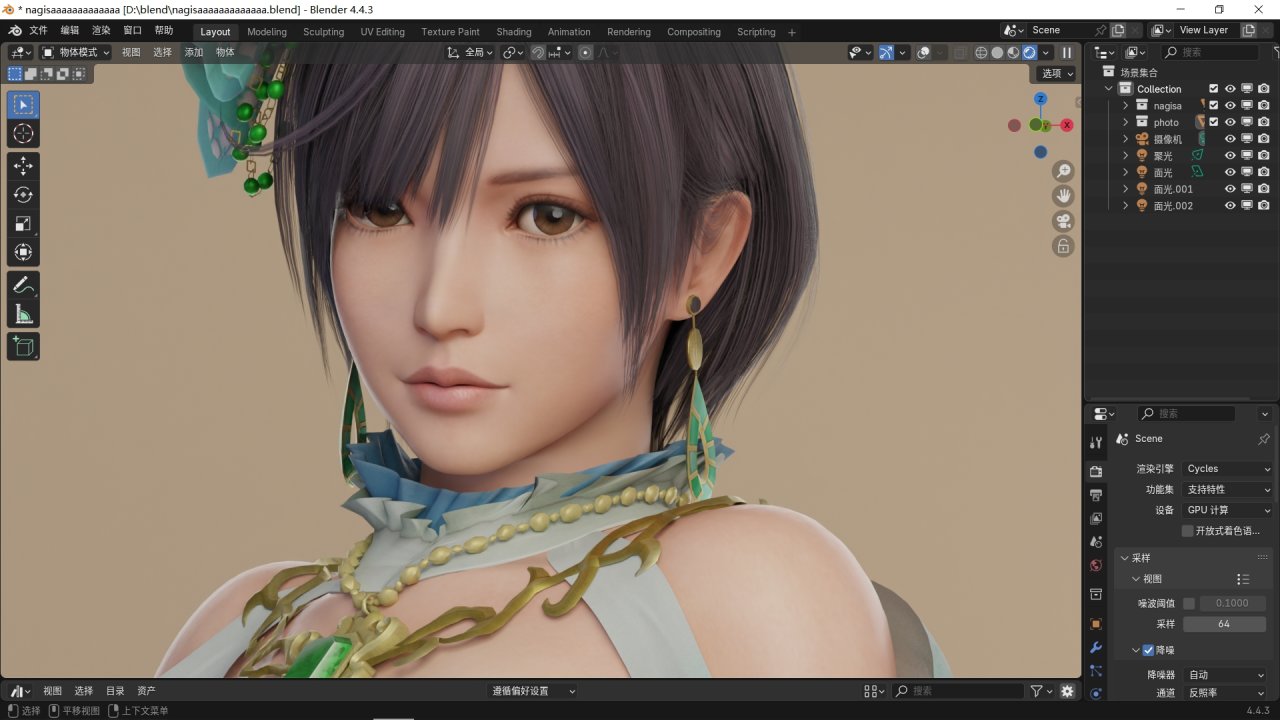The width and height of the screenshot is (1280, 720).
Task: Hide the 摄像机 camera object in viewport
Action: [x=1230, y=139]
